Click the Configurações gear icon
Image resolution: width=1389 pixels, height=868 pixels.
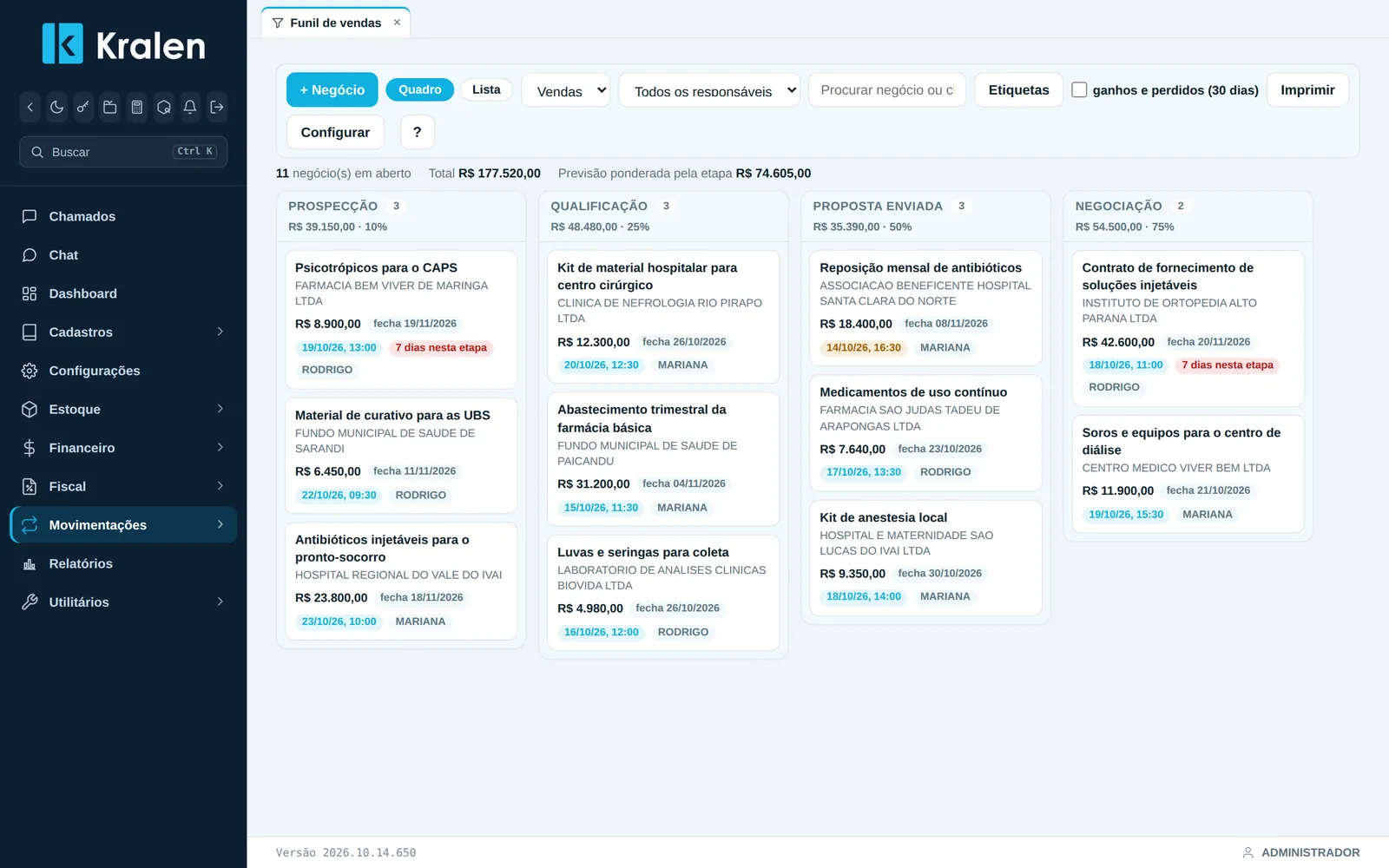30,371
